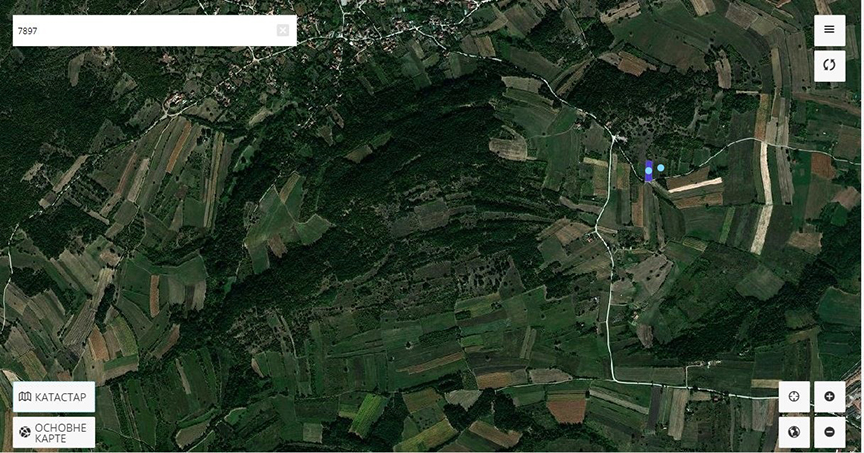Open the hamburger menu
The width and height of the screenshot is (864, 453).
[829, 30]
